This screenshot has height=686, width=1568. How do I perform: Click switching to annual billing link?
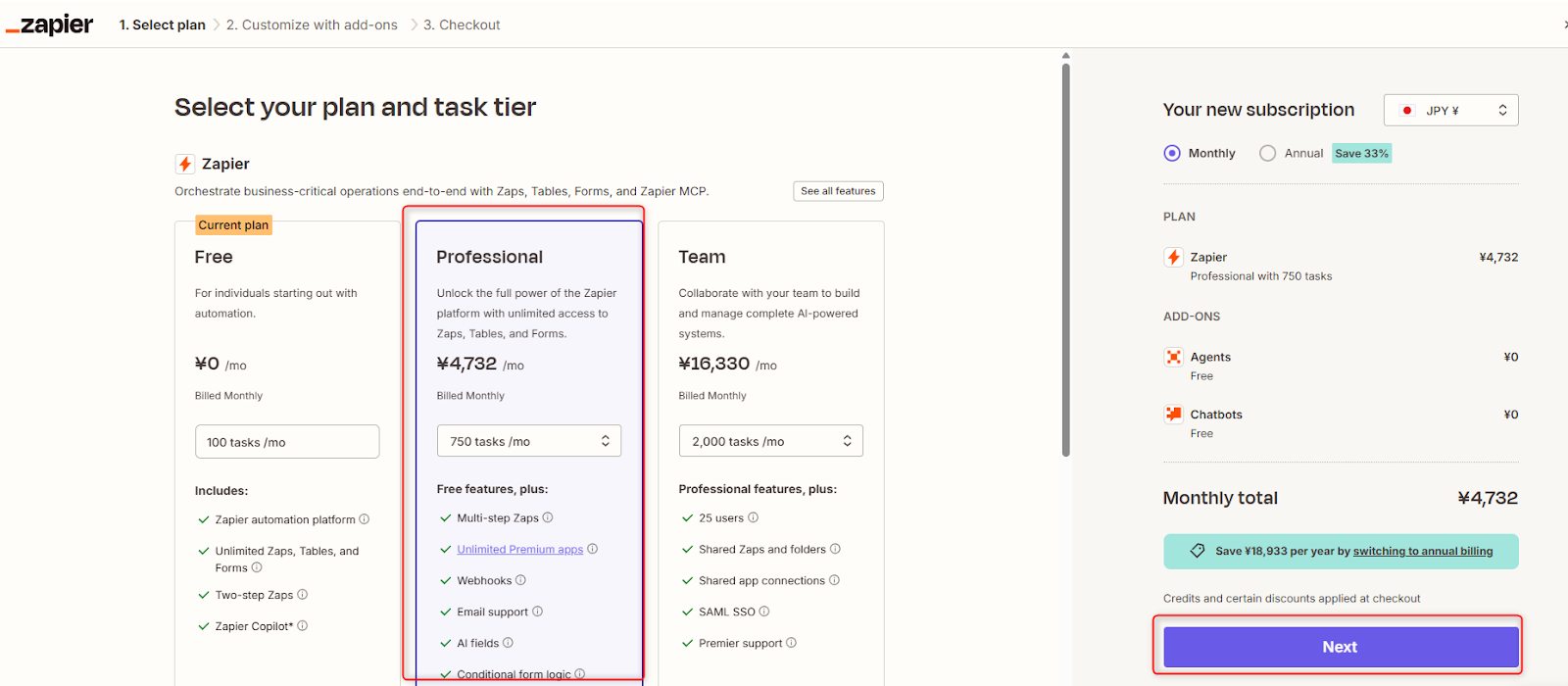pos(1423,552)
